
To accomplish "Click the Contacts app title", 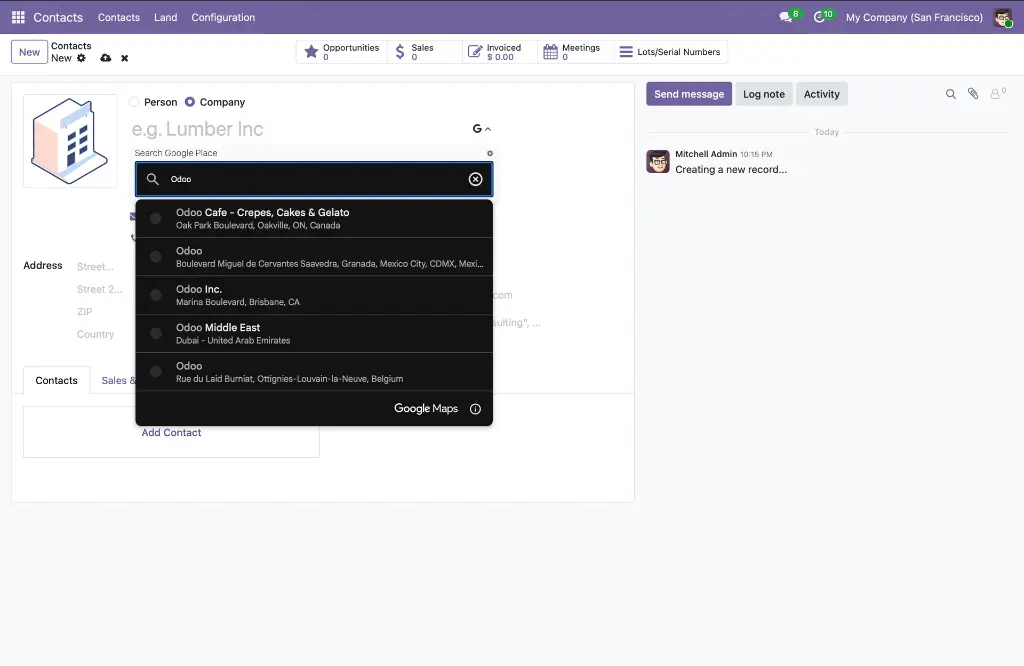I will (58, 17).
